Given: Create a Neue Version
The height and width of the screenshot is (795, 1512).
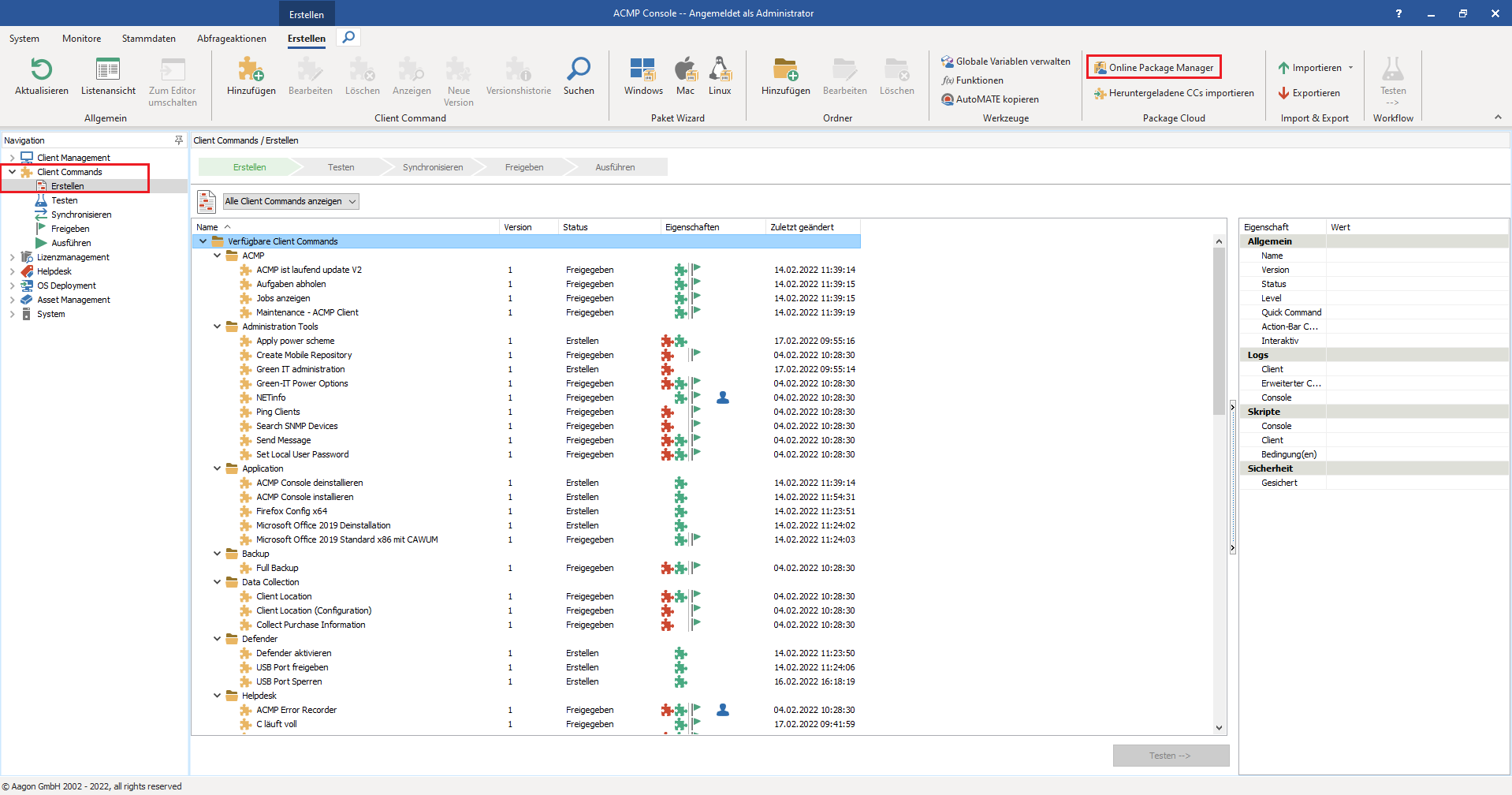Looking at the screenshot, I should pyautogui.click(x=457, y=75).
